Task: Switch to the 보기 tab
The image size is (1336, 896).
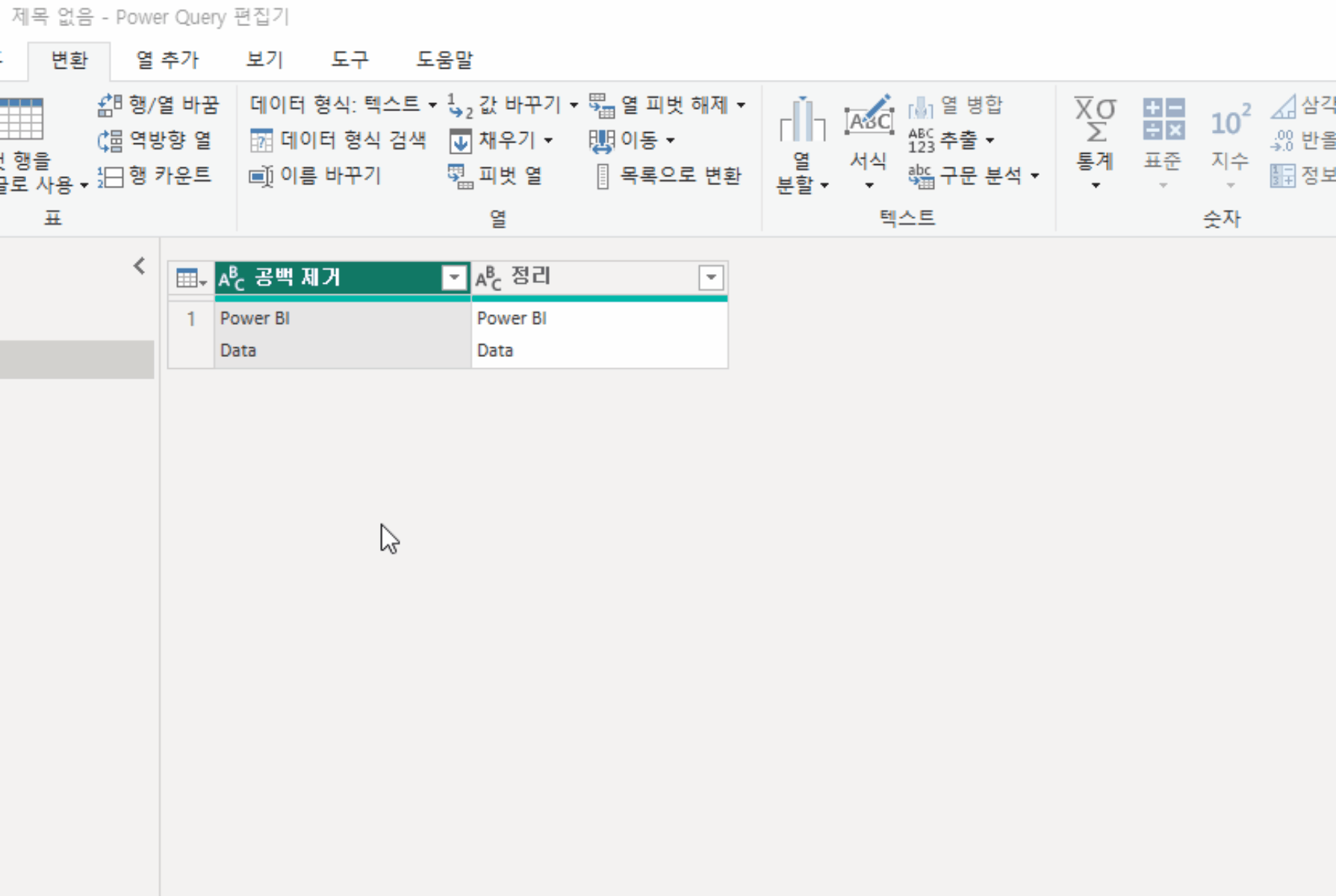Action: (265, 60)
